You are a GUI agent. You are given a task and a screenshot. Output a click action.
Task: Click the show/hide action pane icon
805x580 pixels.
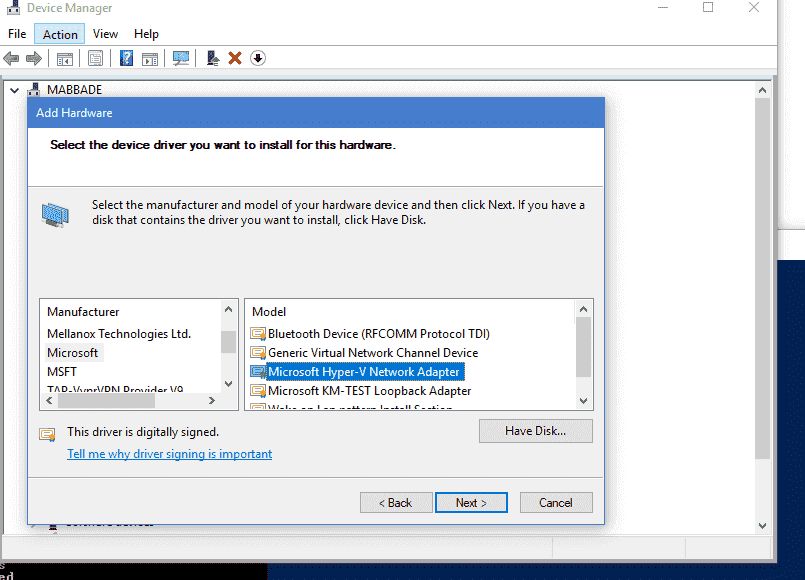click(x=150, y=59)
